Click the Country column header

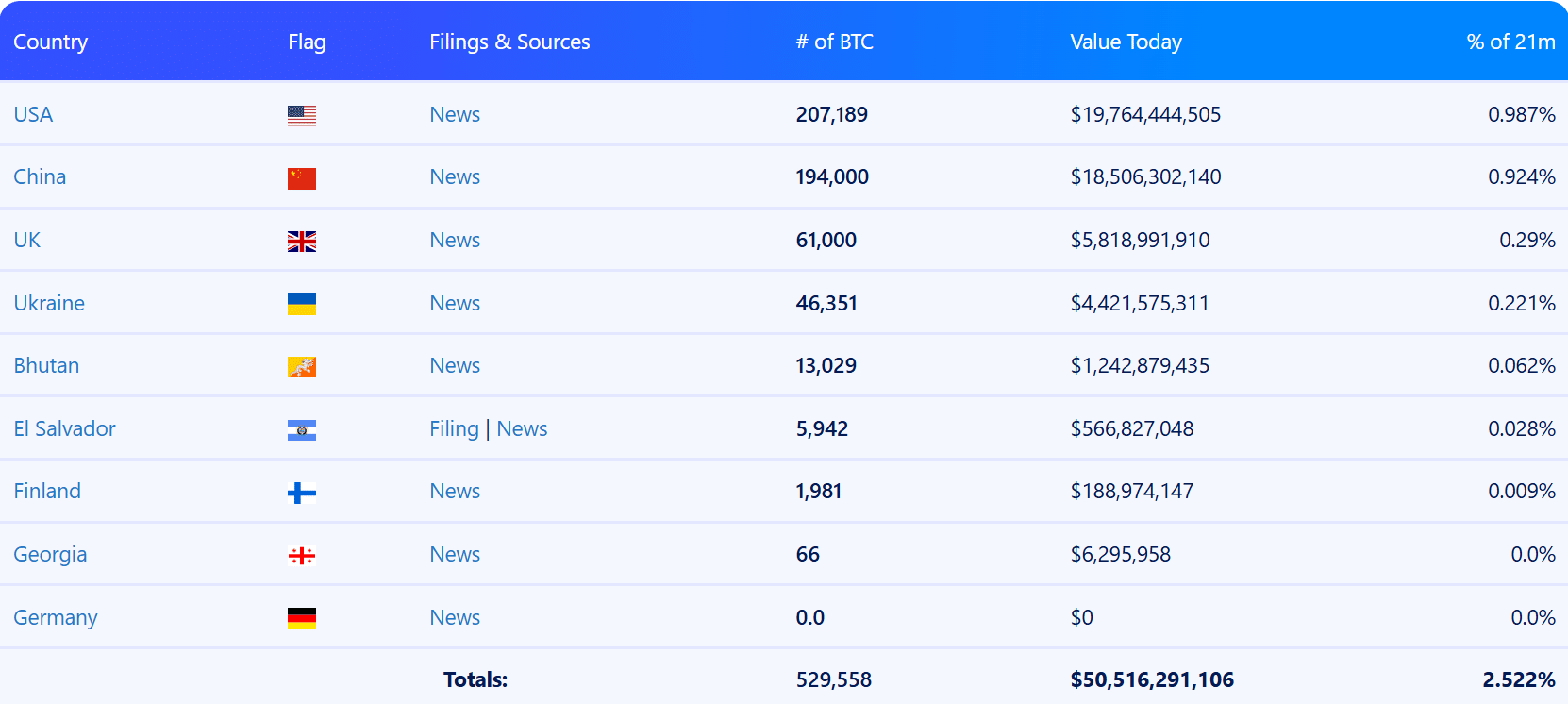[x=51, y=42]
